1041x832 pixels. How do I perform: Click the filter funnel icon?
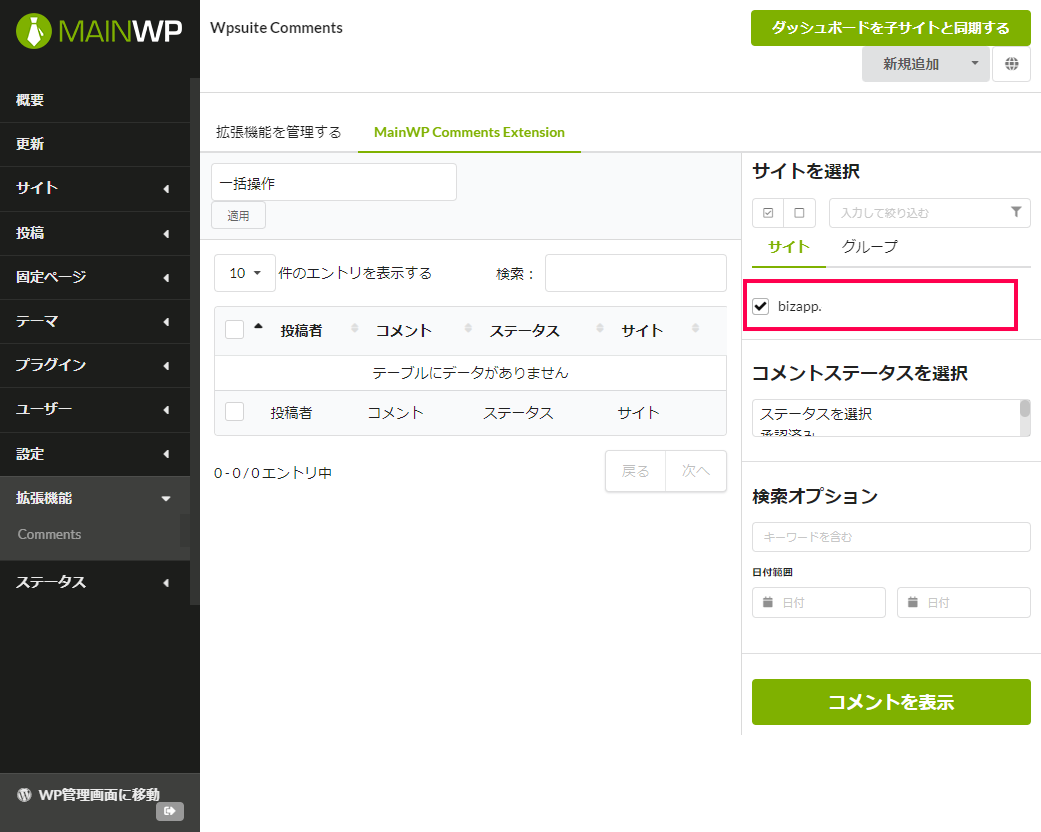1016,212
